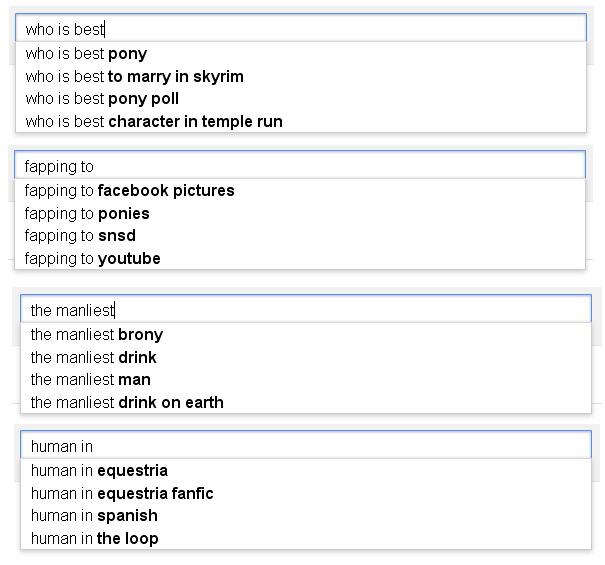The image size is (605, 565).
Task: Choose 'human in the loop' suggestion
Action: coord(95,539)
